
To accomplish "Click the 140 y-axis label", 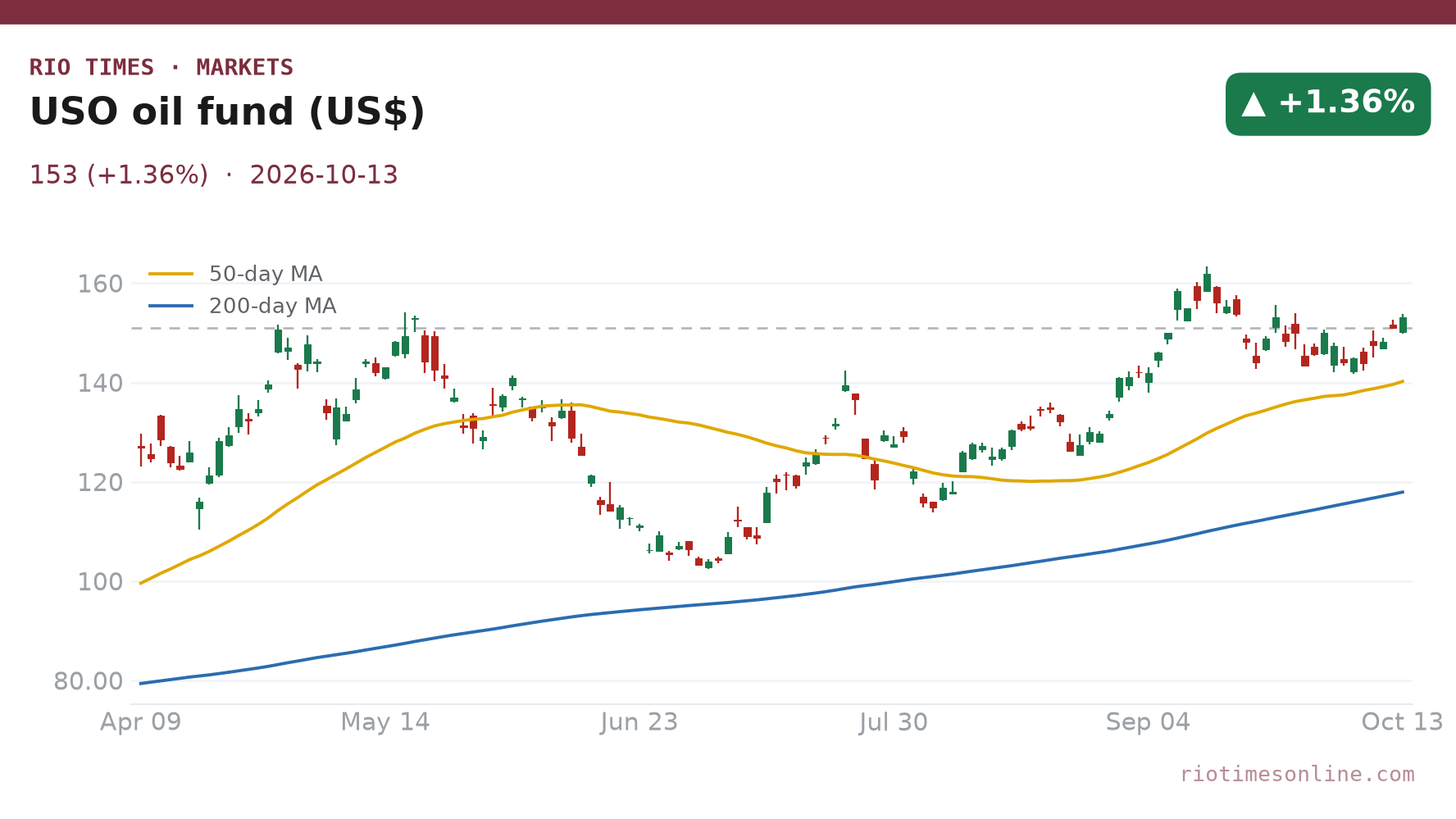I will point(100,384).
